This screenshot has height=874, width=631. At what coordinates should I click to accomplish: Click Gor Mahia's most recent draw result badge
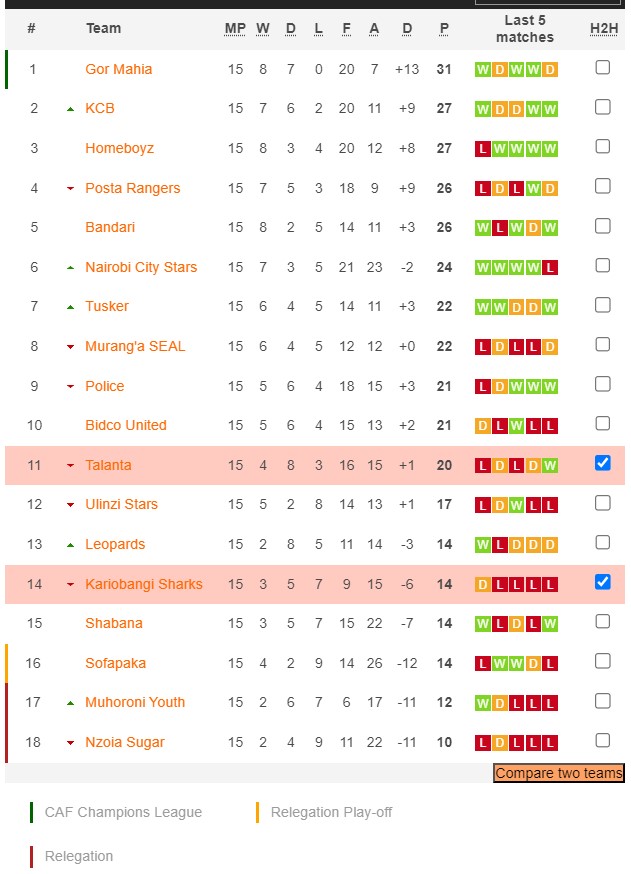pos(550,70)
